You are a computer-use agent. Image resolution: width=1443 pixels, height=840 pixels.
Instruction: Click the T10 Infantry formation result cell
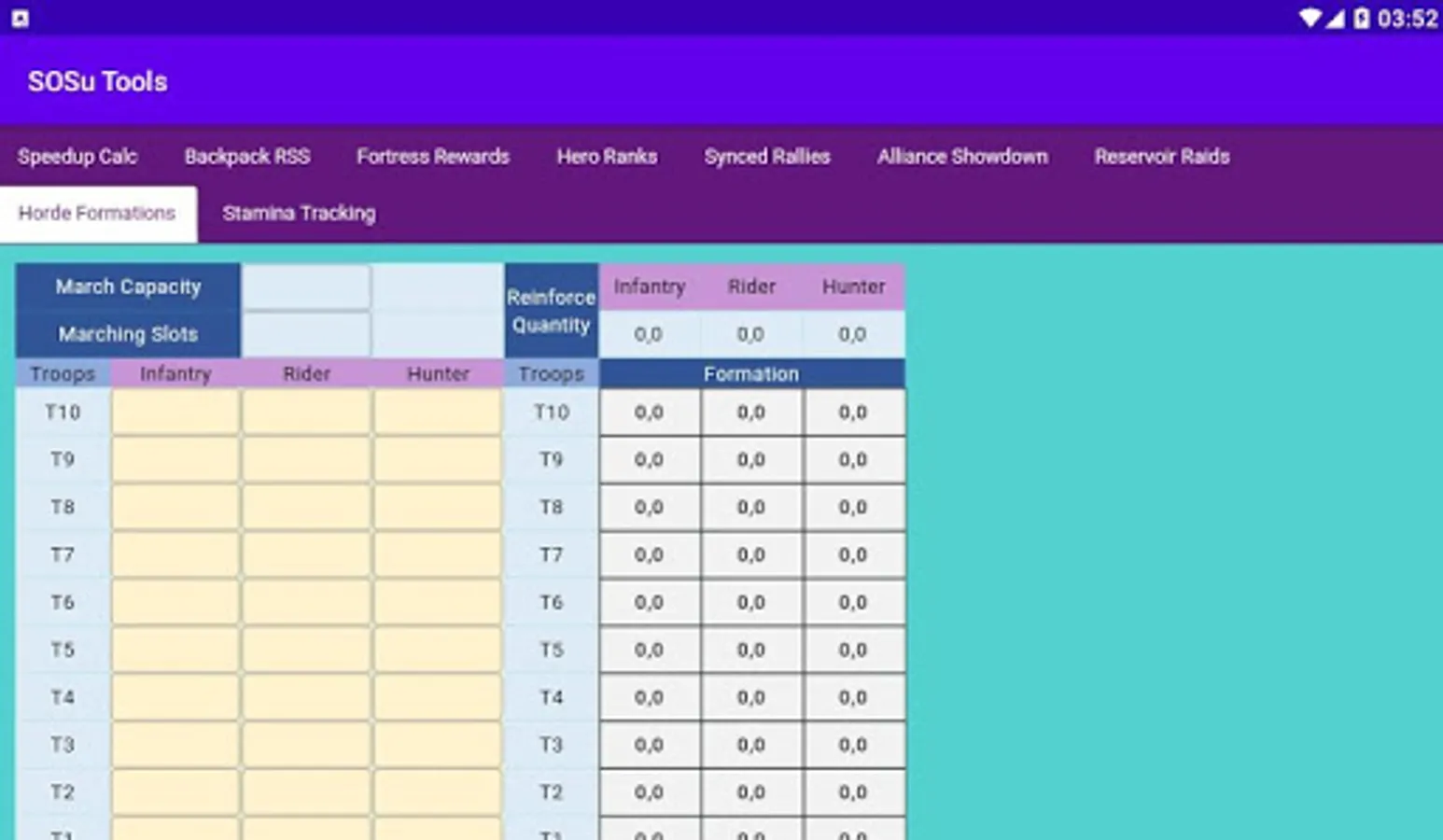(650, 412)
